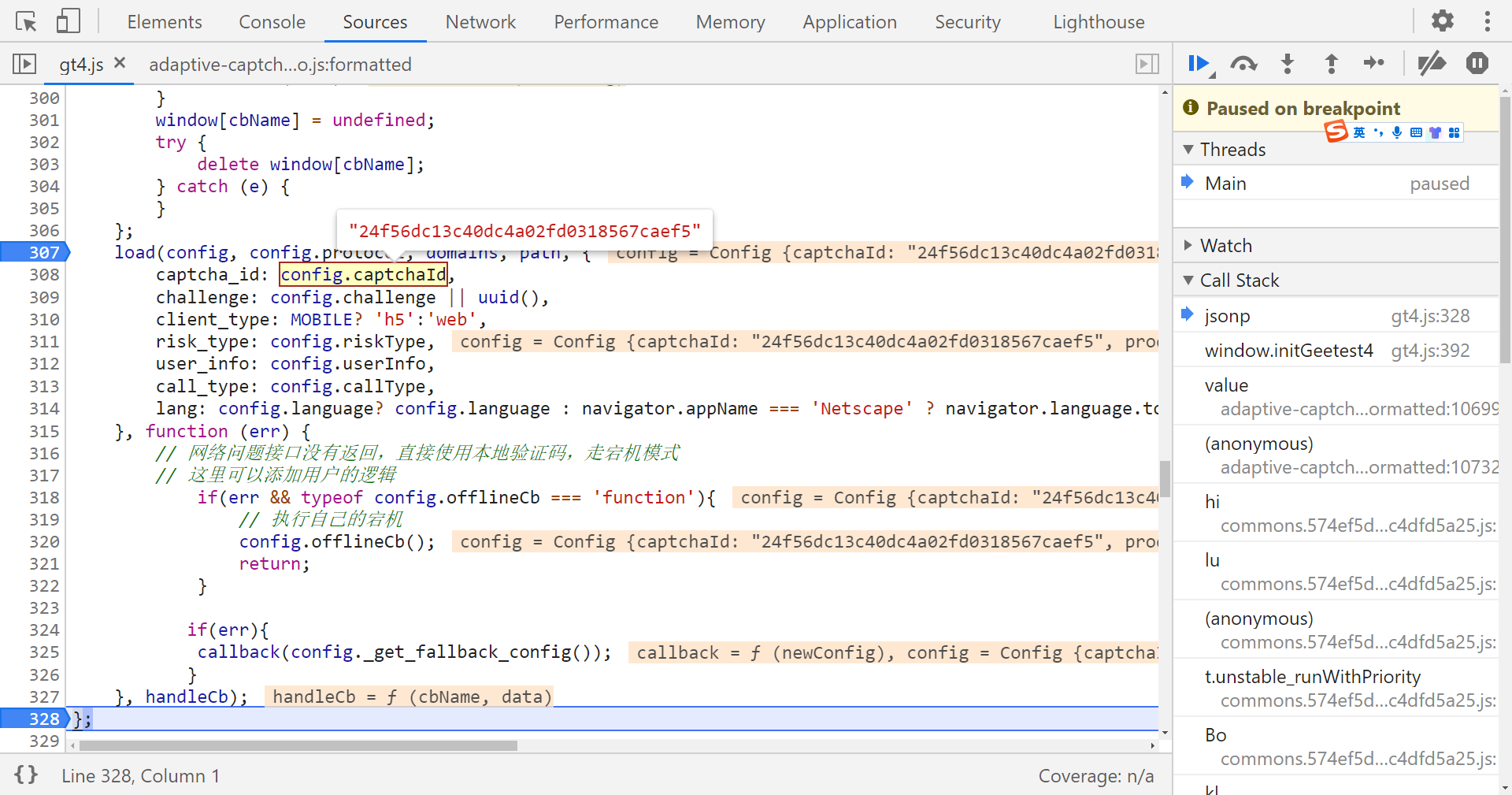
Task: Select the lu call stack frame
Action: (1336, 571)
